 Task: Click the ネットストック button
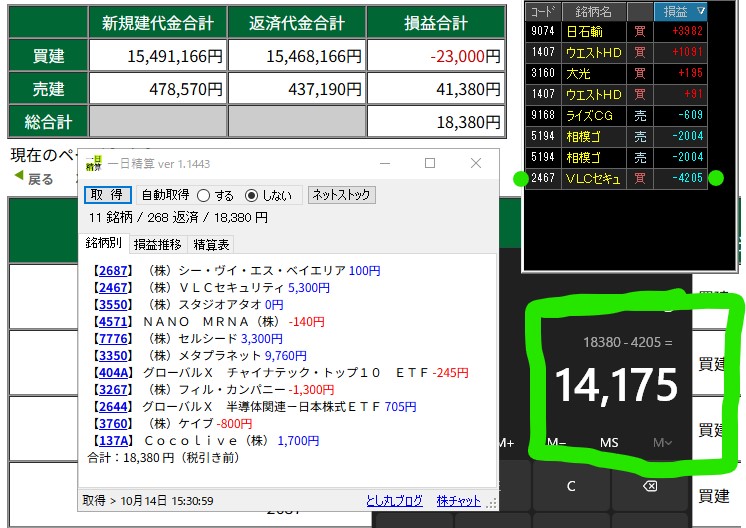tap(341, 195)
